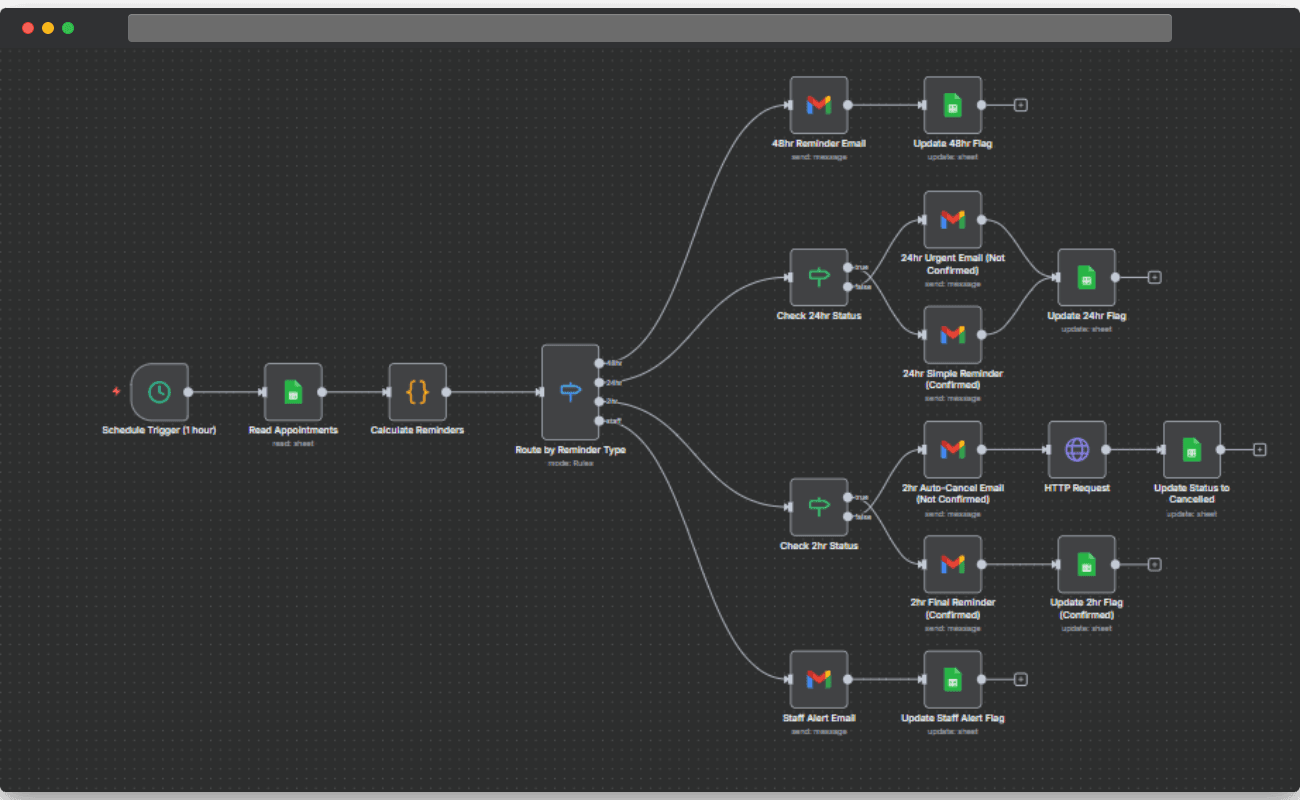Open the HTTP Request node
This screenshot has width=1300, height=800.
coord(1076,449)
